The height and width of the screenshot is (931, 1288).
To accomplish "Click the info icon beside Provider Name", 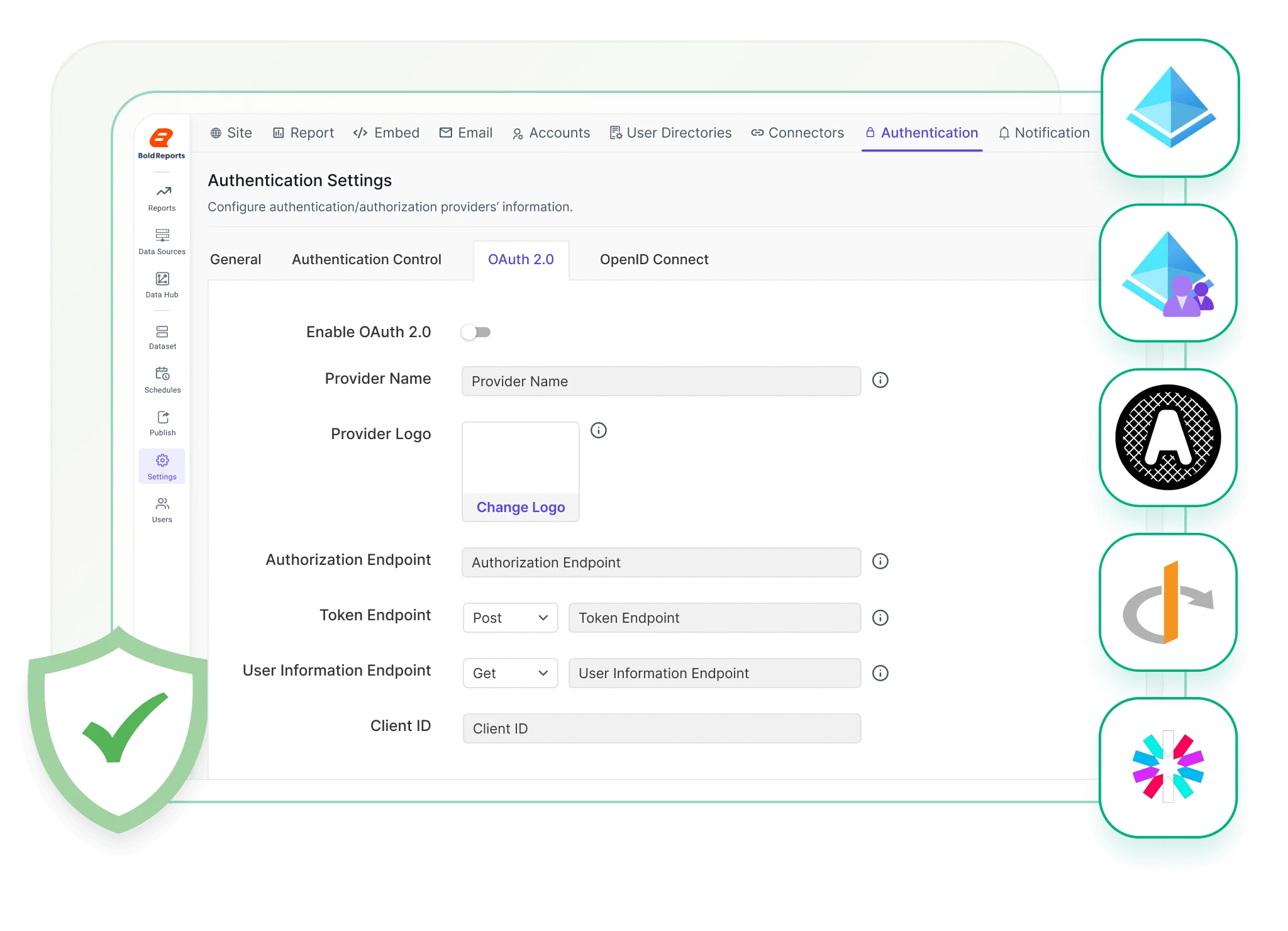I will 880,380.
